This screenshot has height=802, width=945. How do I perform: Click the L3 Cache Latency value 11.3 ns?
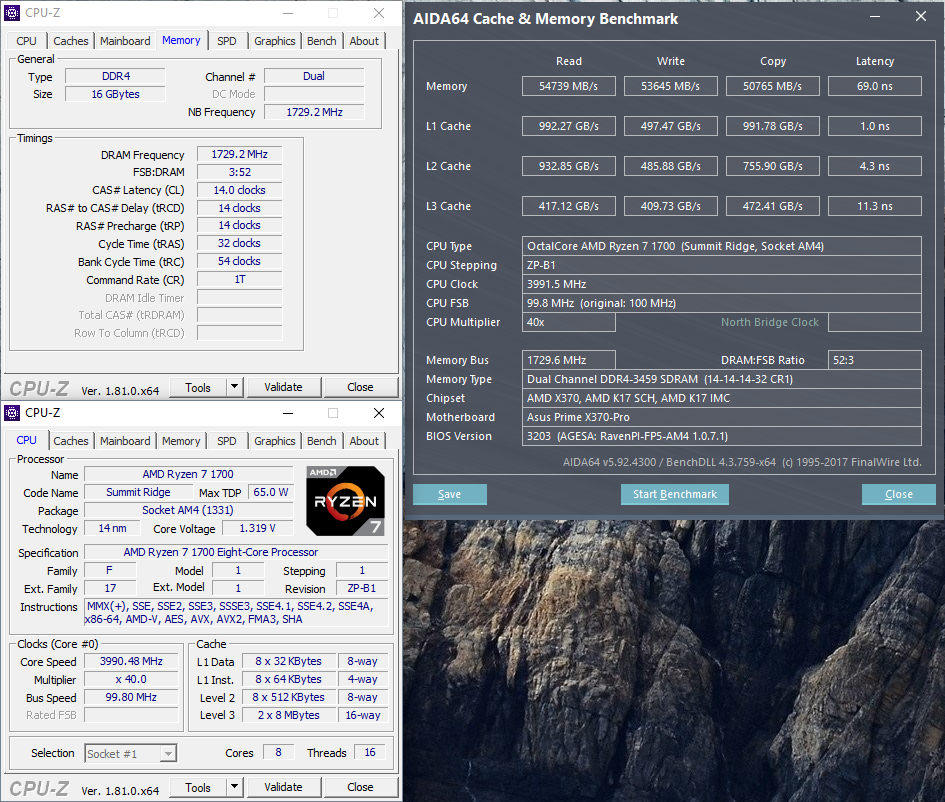point(874,206)
